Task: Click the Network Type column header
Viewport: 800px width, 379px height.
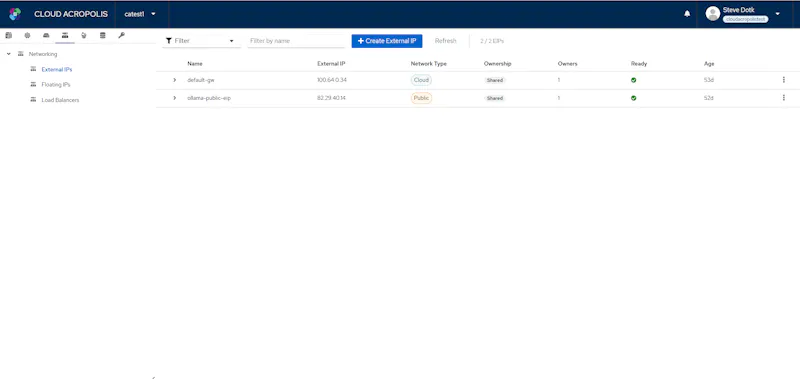Action: click(429, 64)
